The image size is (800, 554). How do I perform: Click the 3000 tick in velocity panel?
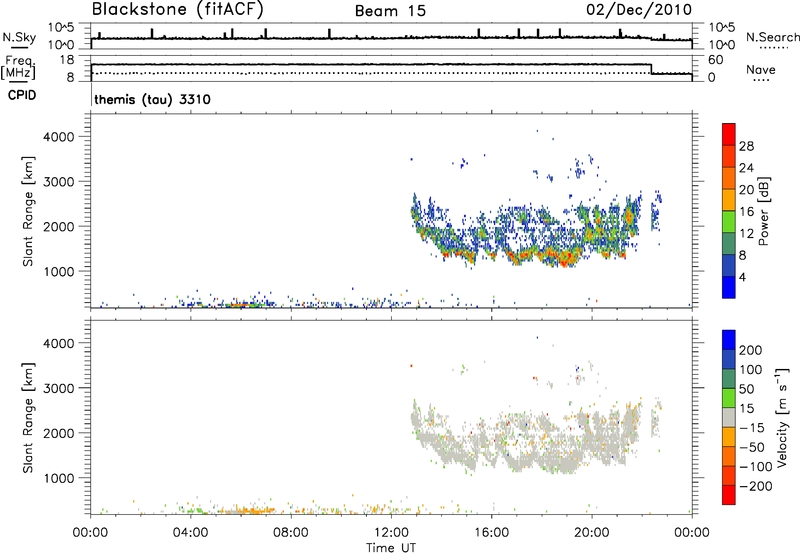click(59, 388)
